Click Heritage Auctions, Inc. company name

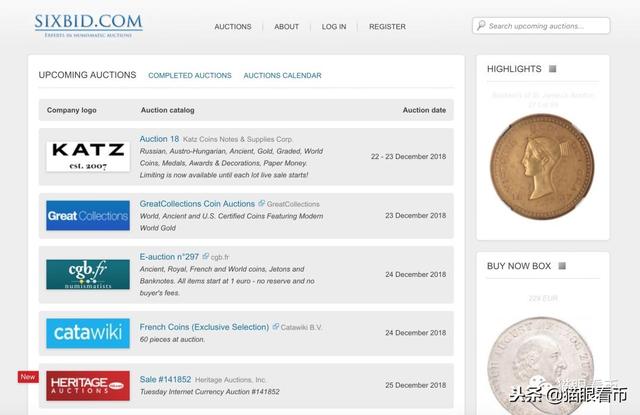[231, 380]
